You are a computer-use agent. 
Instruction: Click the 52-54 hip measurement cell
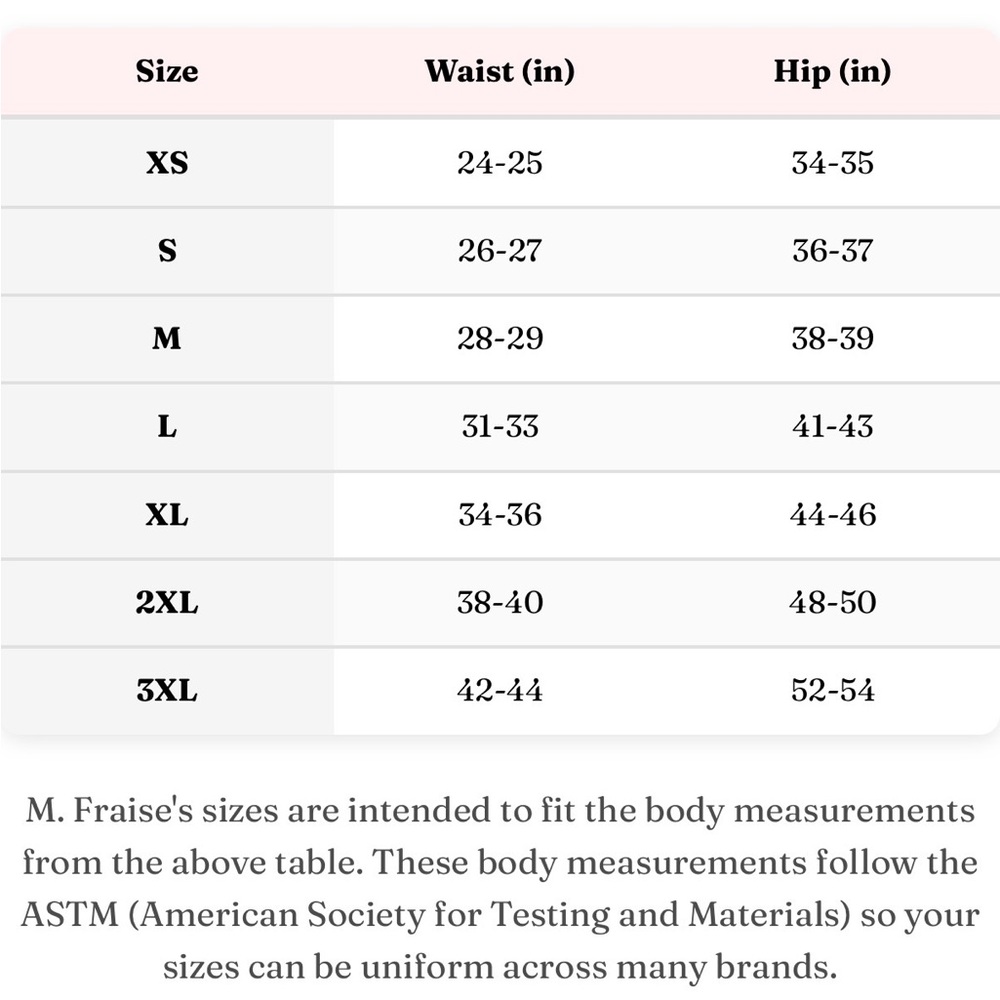832,691
